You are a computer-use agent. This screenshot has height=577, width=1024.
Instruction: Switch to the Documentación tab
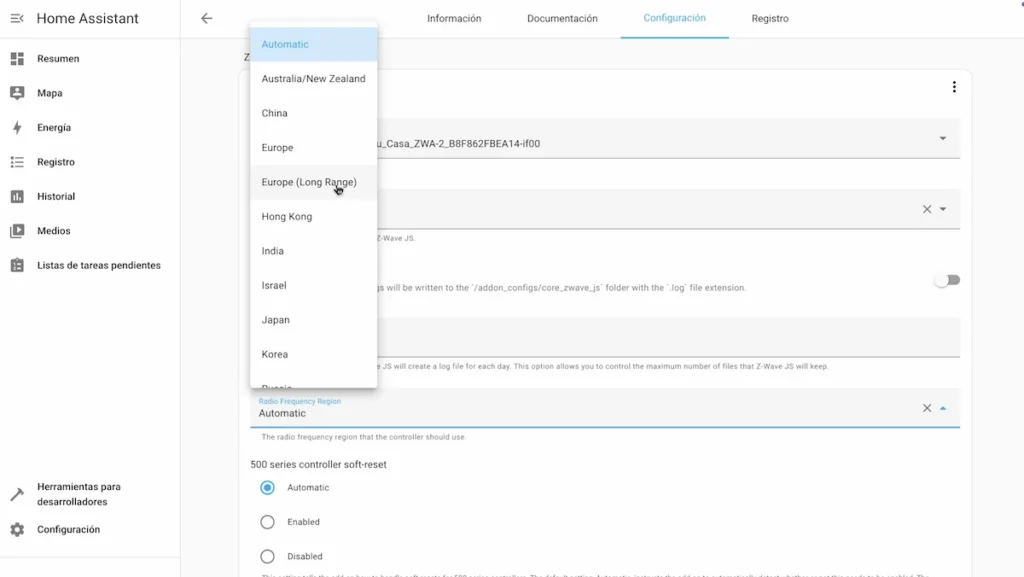[562, 18]
